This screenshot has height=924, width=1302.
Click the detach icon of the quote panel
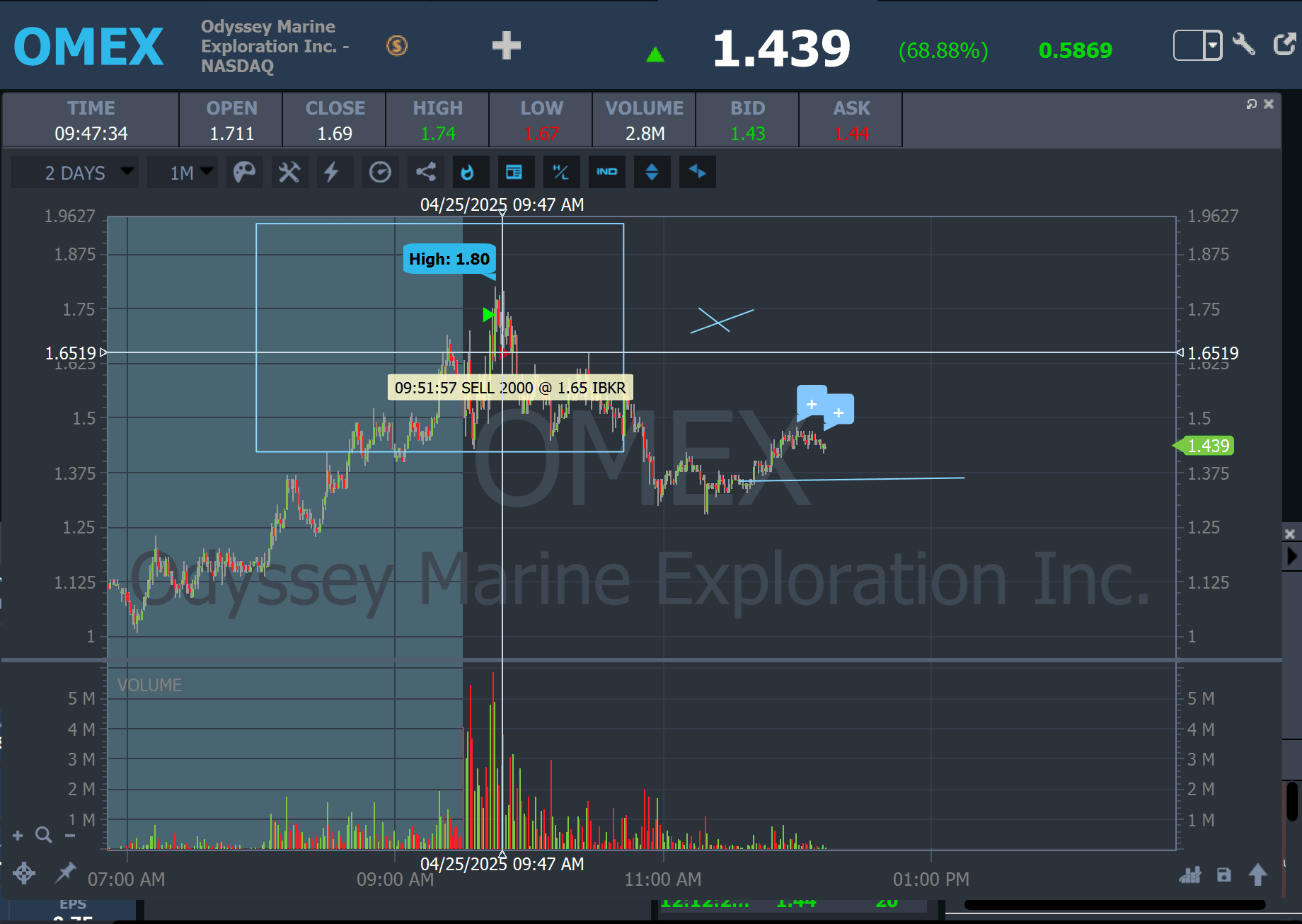(1252, 104)
